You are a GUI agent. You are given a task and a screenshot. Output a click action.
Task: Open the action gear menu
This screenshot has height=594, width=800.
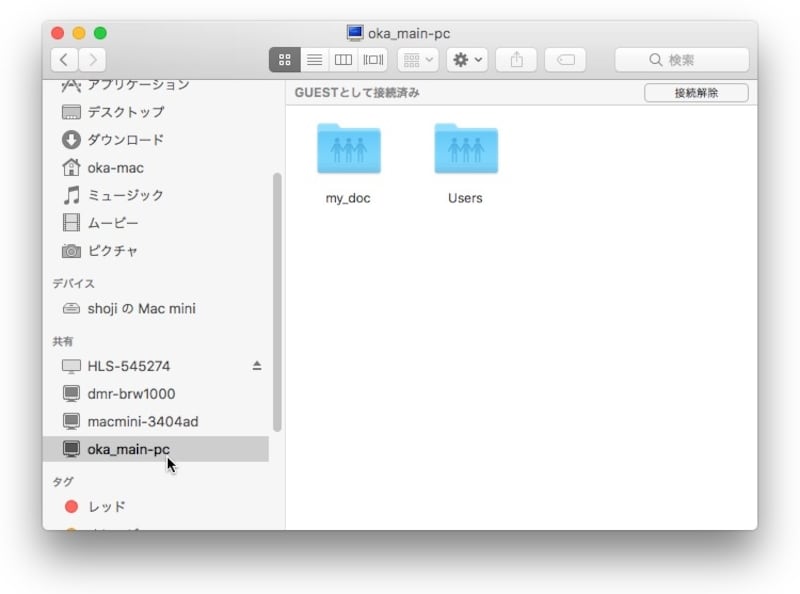coord(465,59)
